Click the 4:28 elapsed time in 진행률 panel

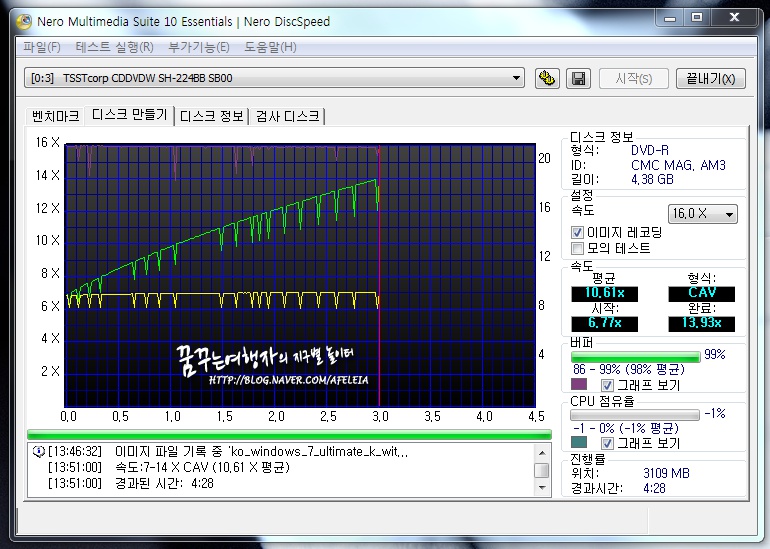click(x=654, y=488)
